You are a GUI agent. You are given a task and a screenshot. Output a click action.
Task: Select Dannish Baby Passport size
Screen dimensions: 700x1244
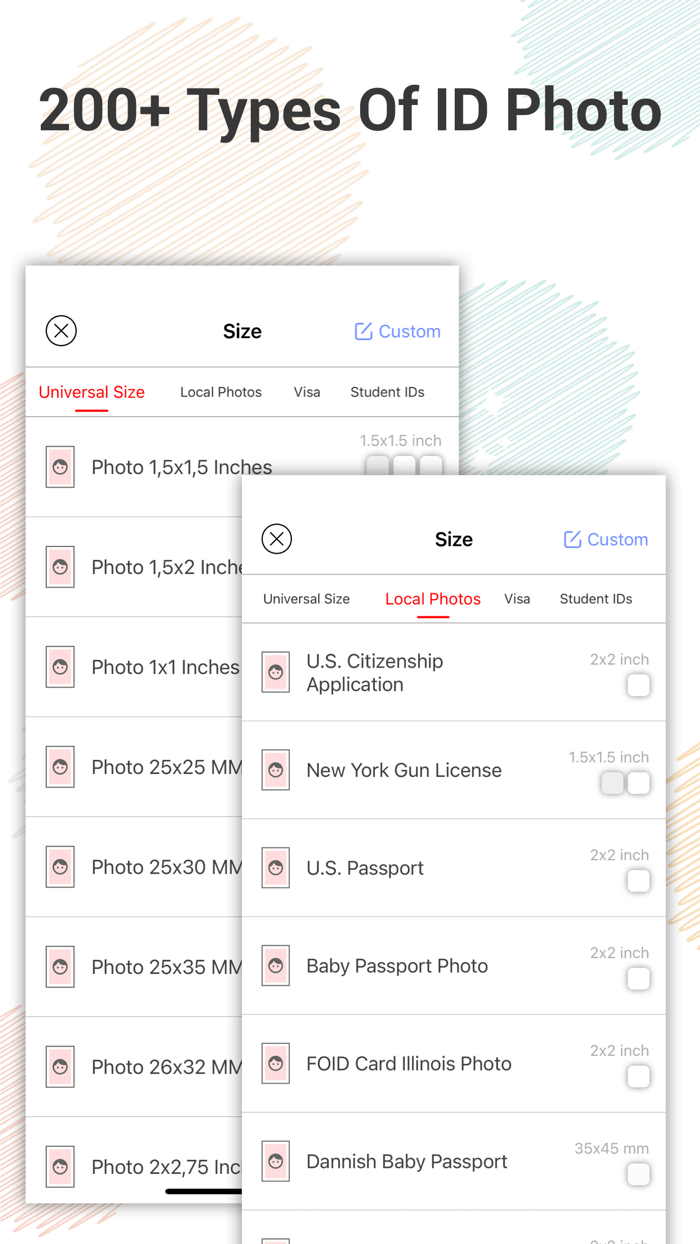point(454,1162)
